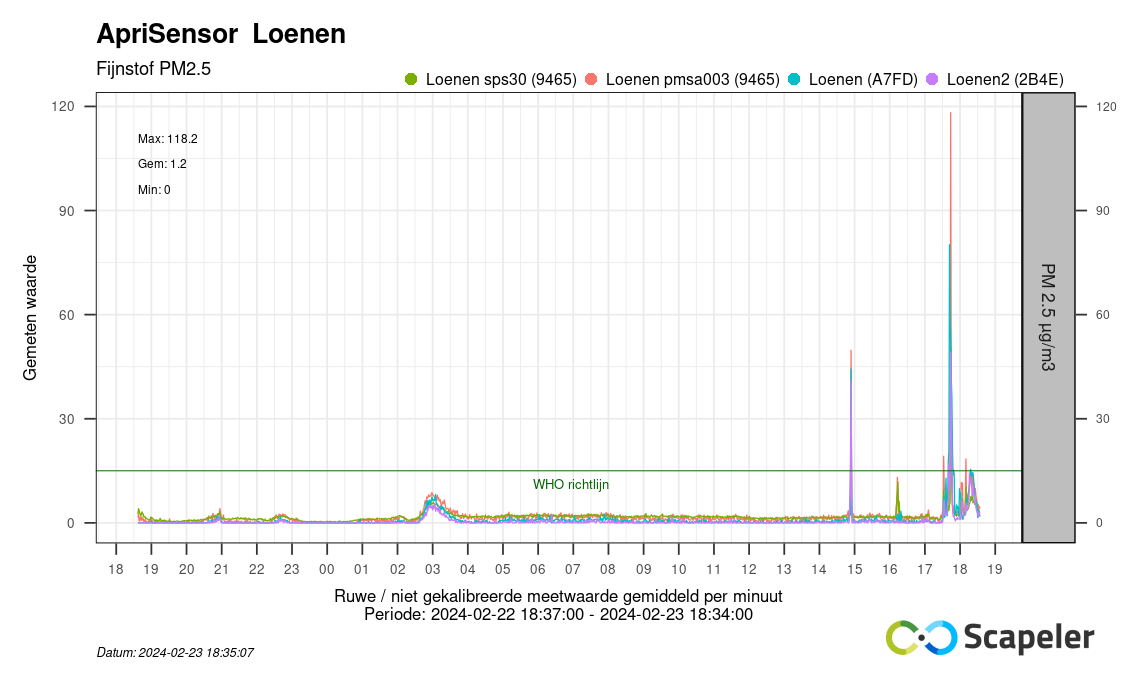Screen dimensions: 1140x683
Task: Click the '17' x-axis tick label
Action: [924, 570]
